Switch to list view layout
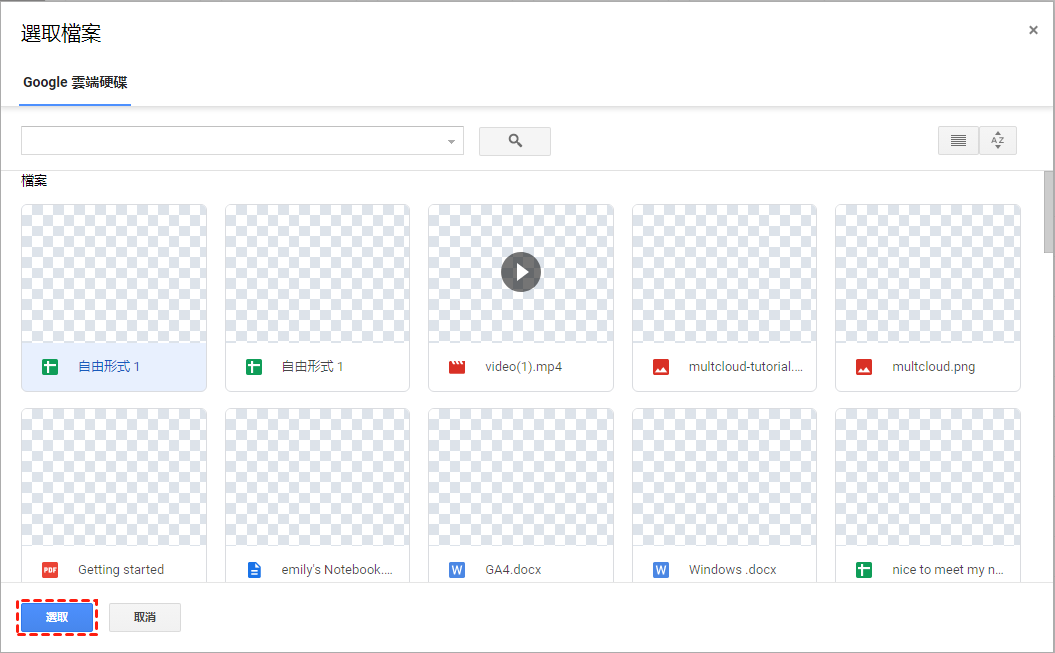 (958, 141)
